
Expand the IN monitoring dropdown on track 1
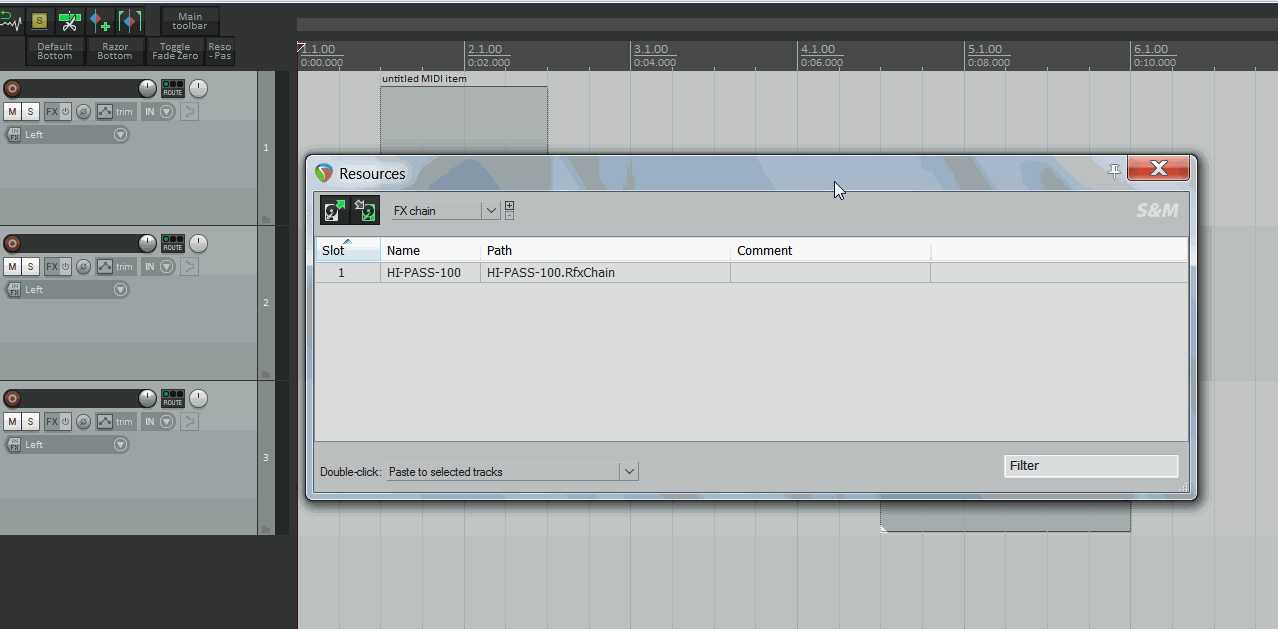click(167, 111)
